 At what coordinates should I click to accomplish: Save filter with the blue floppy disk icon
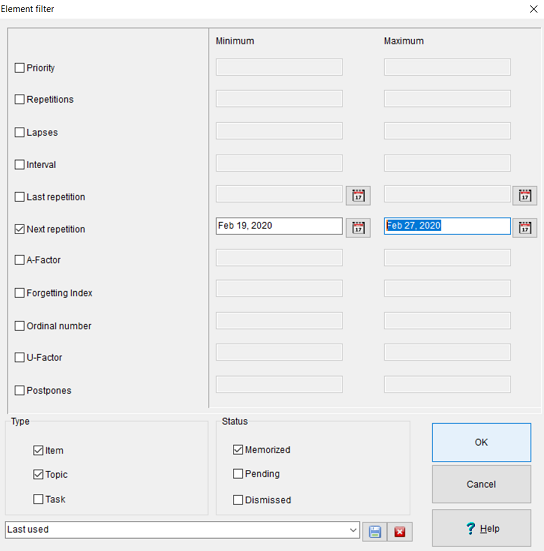click(375, 532)
